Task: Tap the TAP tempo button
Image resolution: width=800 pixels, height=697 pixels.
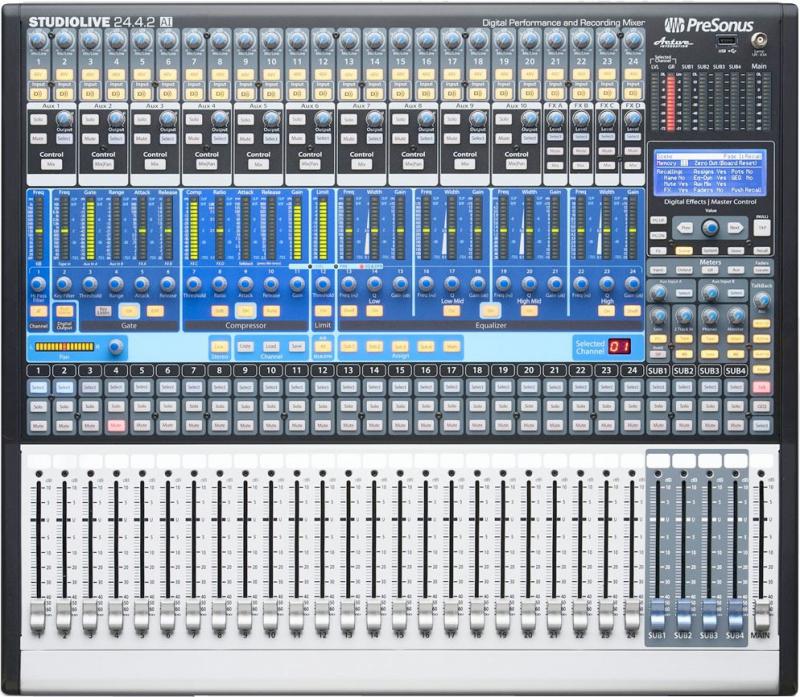Action: tap(761, 228)
